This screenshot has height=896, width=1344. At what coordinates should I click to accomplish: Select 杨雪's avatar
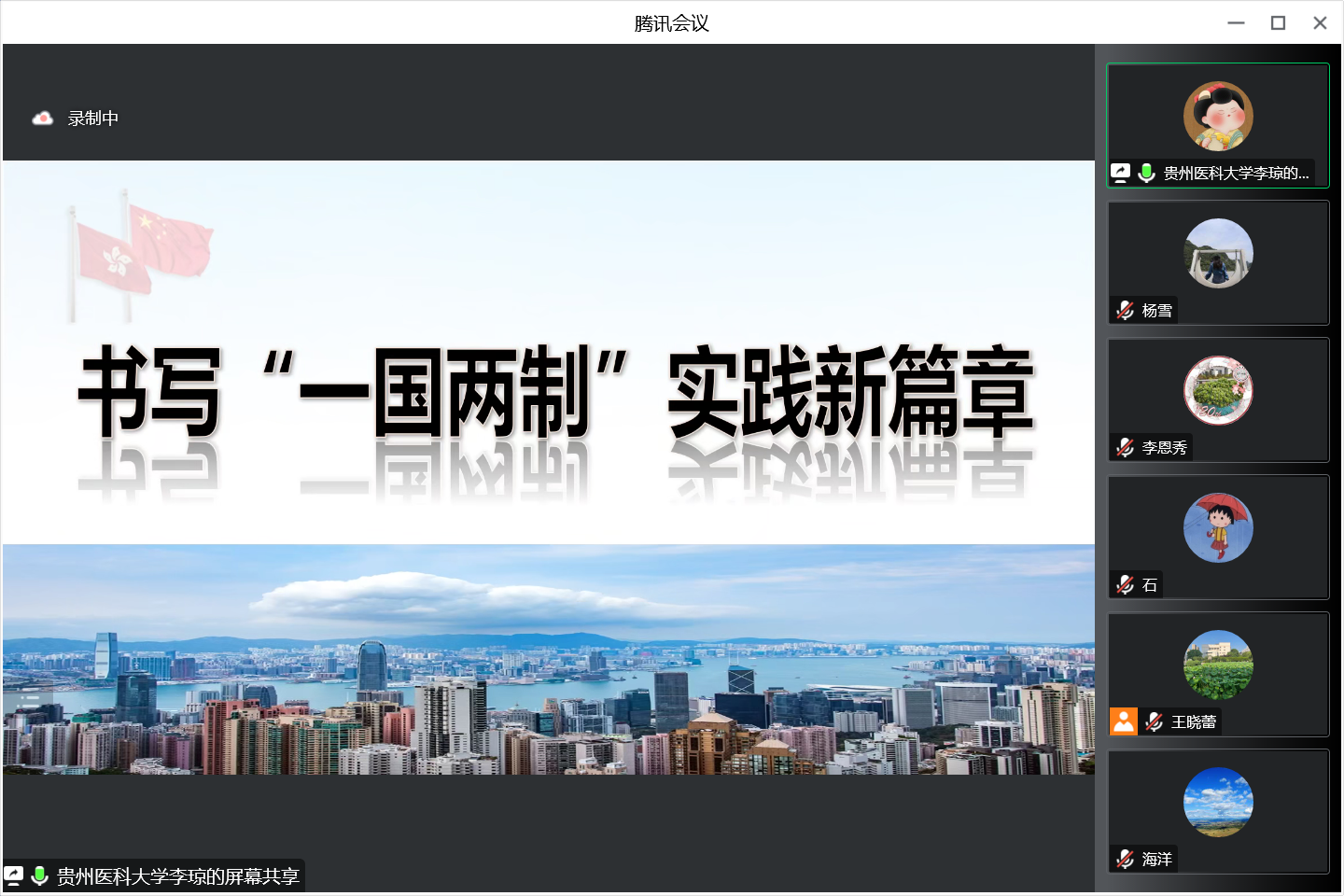(1218, 253)
